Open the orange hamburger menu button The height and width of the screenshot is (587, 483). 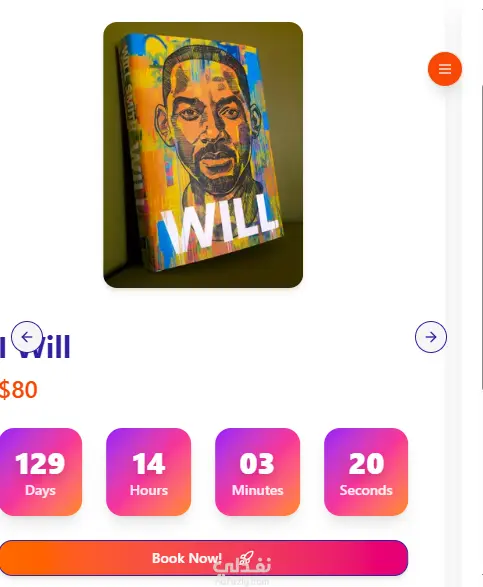click(445, 69)
